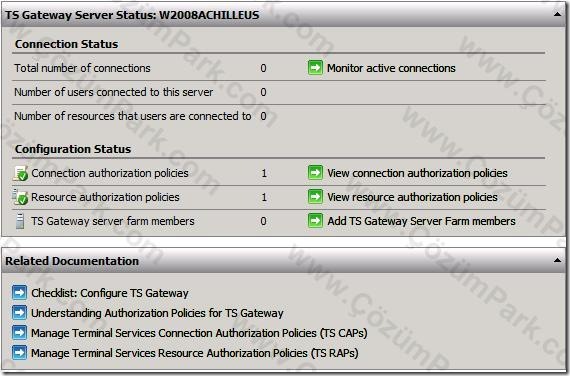570x376 pixels.
Task: Click the Connection authorization policies status icon
Action: pyautogui.click(x=20, y=173)
